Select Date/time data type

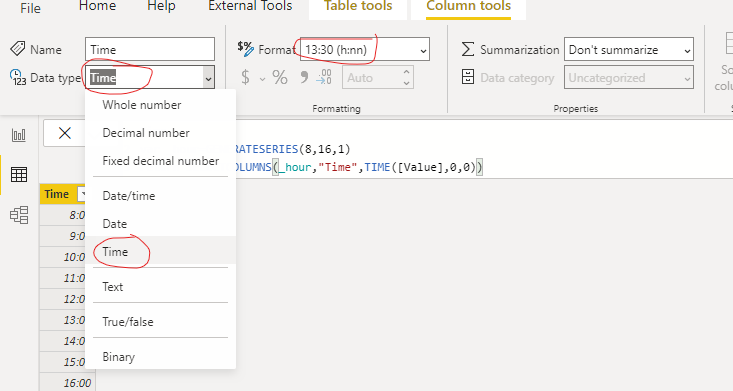(x=160, y=196)
